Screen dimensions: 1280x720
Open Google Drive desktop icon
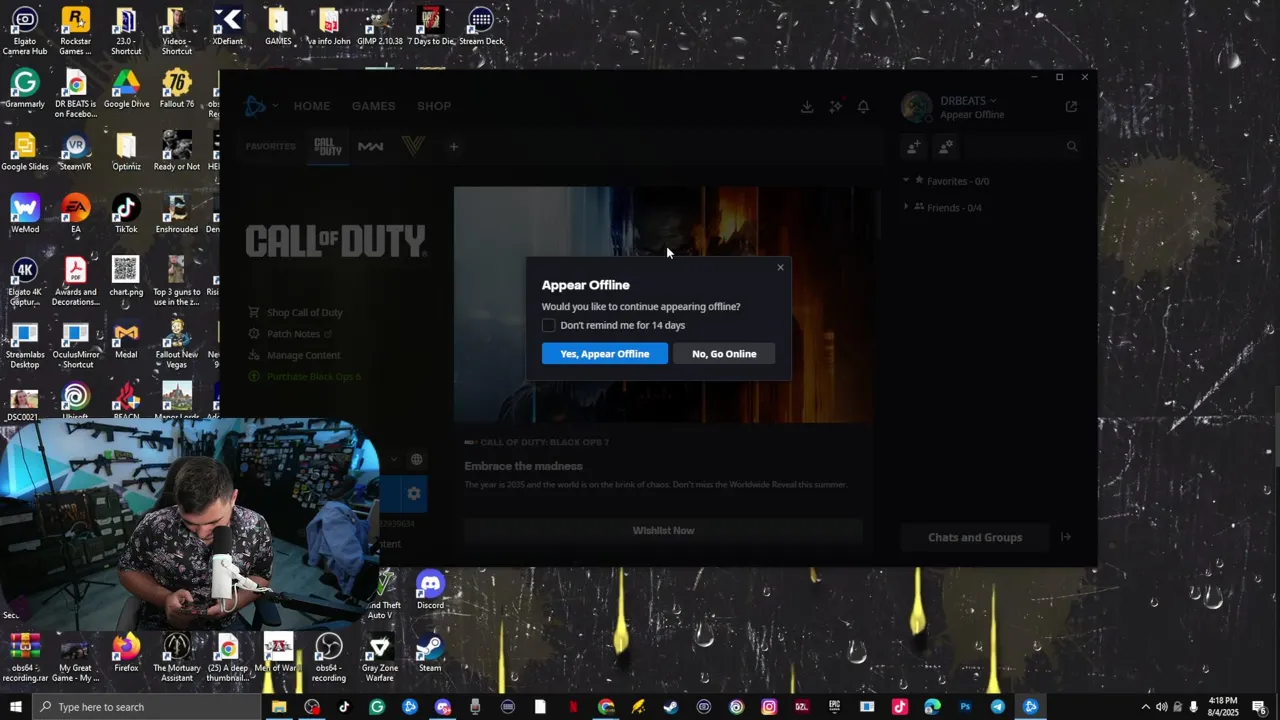pyautogui.click(x=126, y=89)
